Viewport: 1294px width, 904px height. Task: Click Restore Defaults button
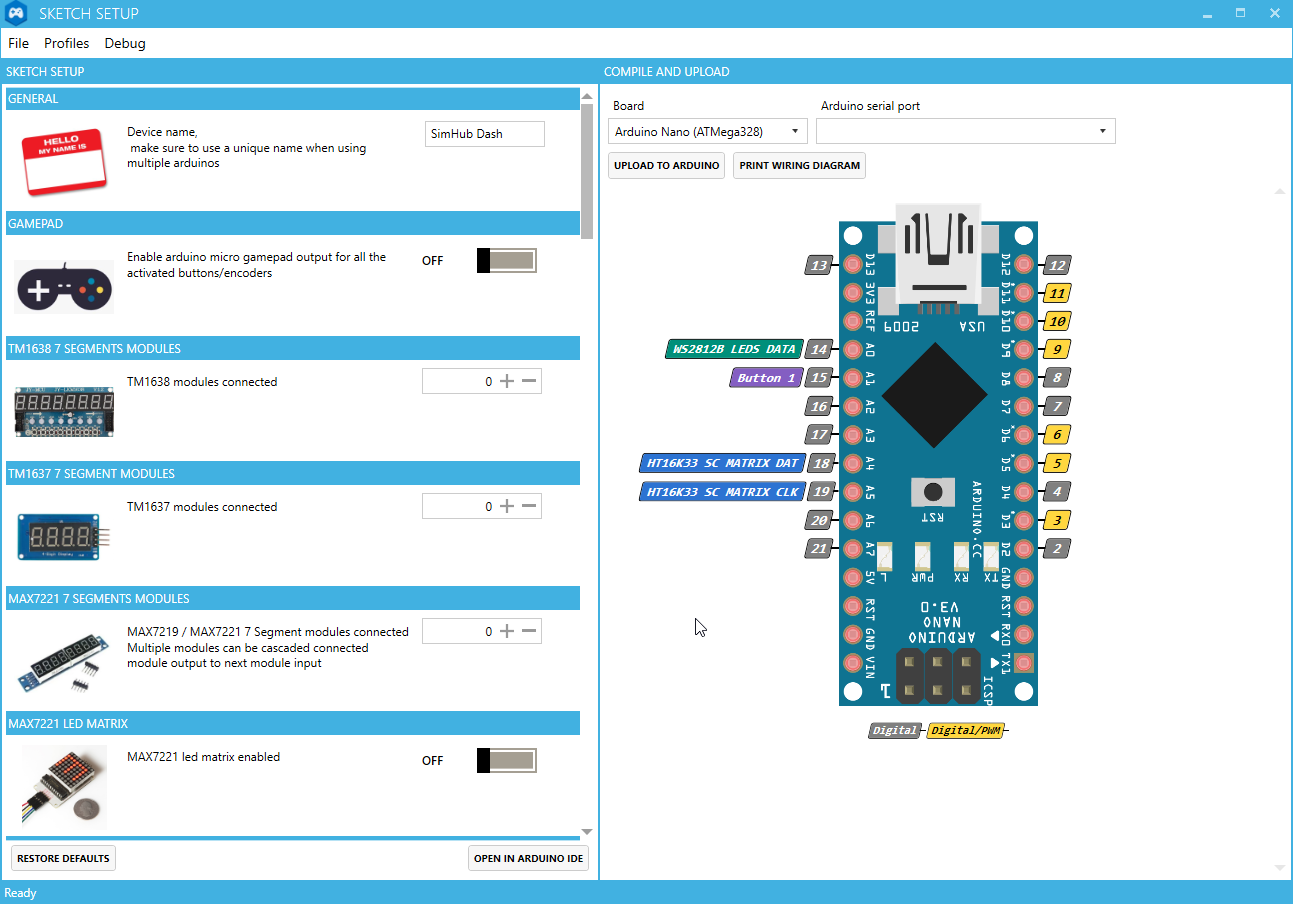(63, 858)
